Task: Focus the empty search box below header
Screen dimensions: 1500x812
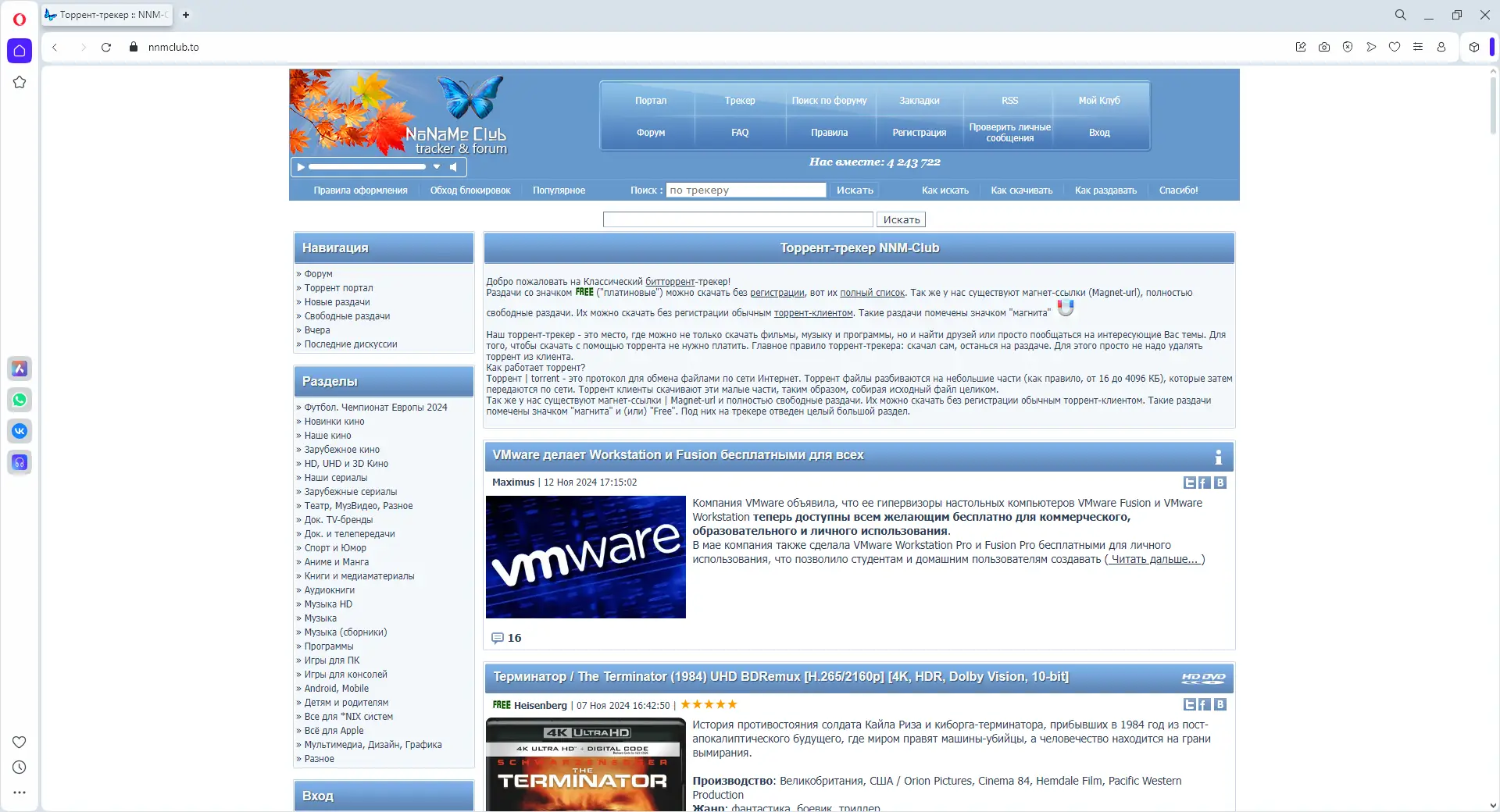Action: [x=738, y=219]
